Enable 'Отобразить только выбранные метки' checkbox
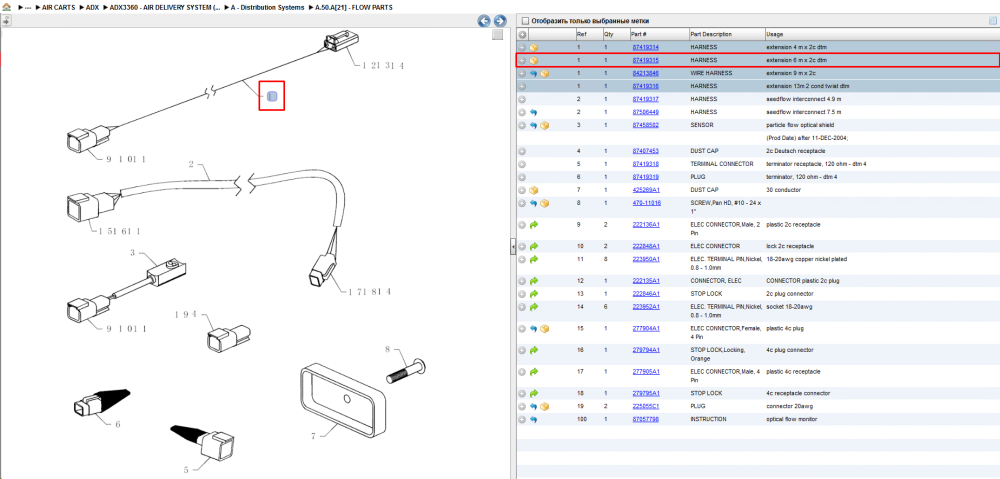The image size is (1000, 479). [x=525, y=20]
